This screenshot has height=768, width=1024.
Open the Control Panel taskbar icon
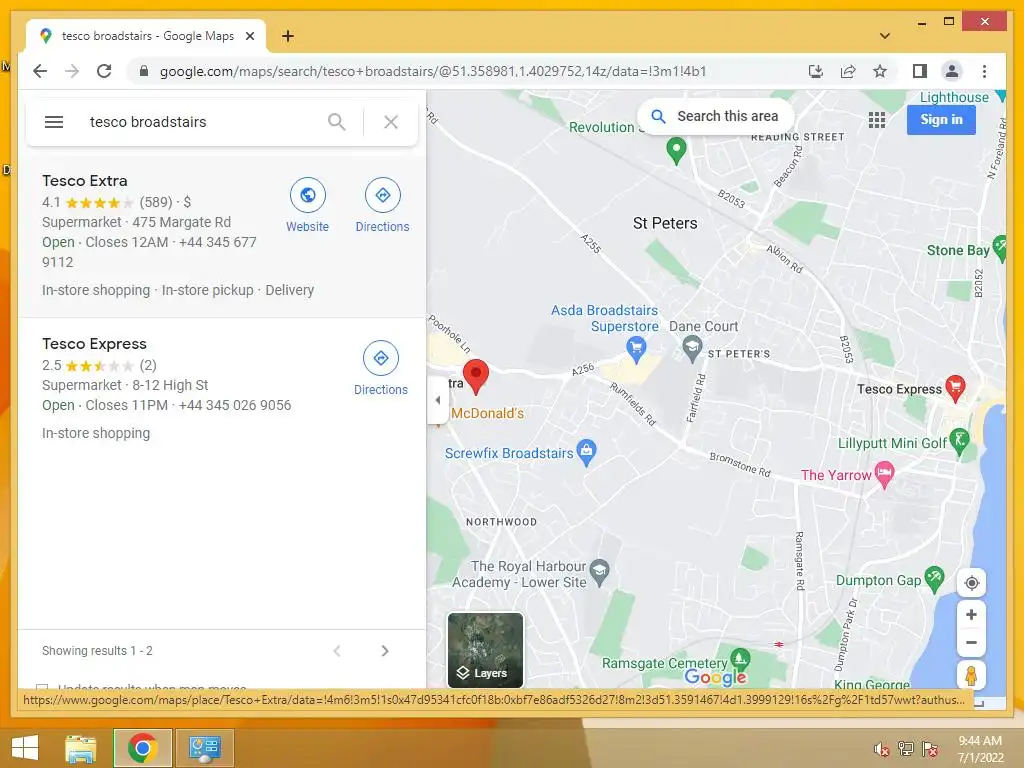(204, 748)
